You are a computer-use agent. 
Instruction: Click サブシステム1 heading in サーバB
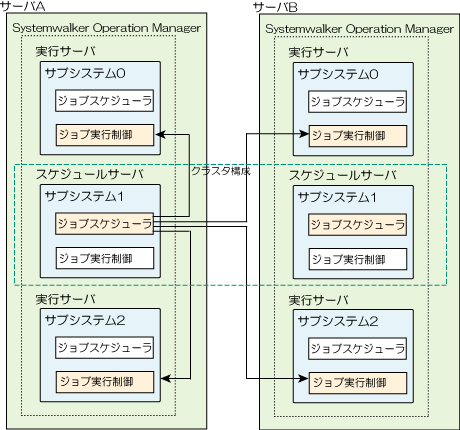[337, 197]
